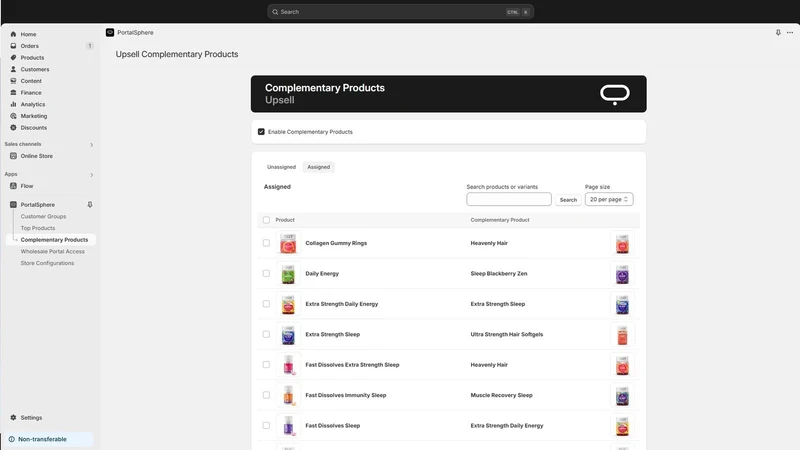This screenshot has height=450, width=800.
Task: Expand the Apps section chevron
Action: (92, 175)
